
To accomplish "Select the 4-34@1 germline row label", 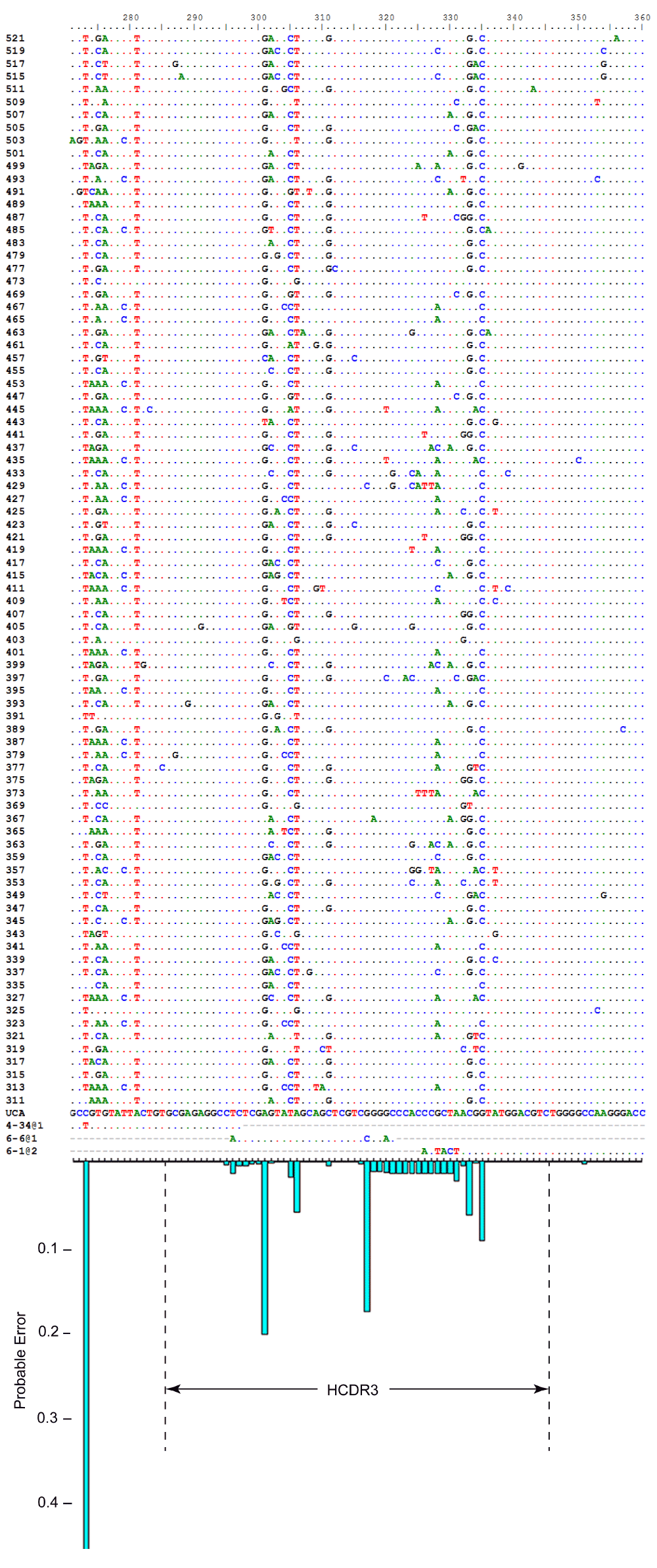I will [24, 1126].
